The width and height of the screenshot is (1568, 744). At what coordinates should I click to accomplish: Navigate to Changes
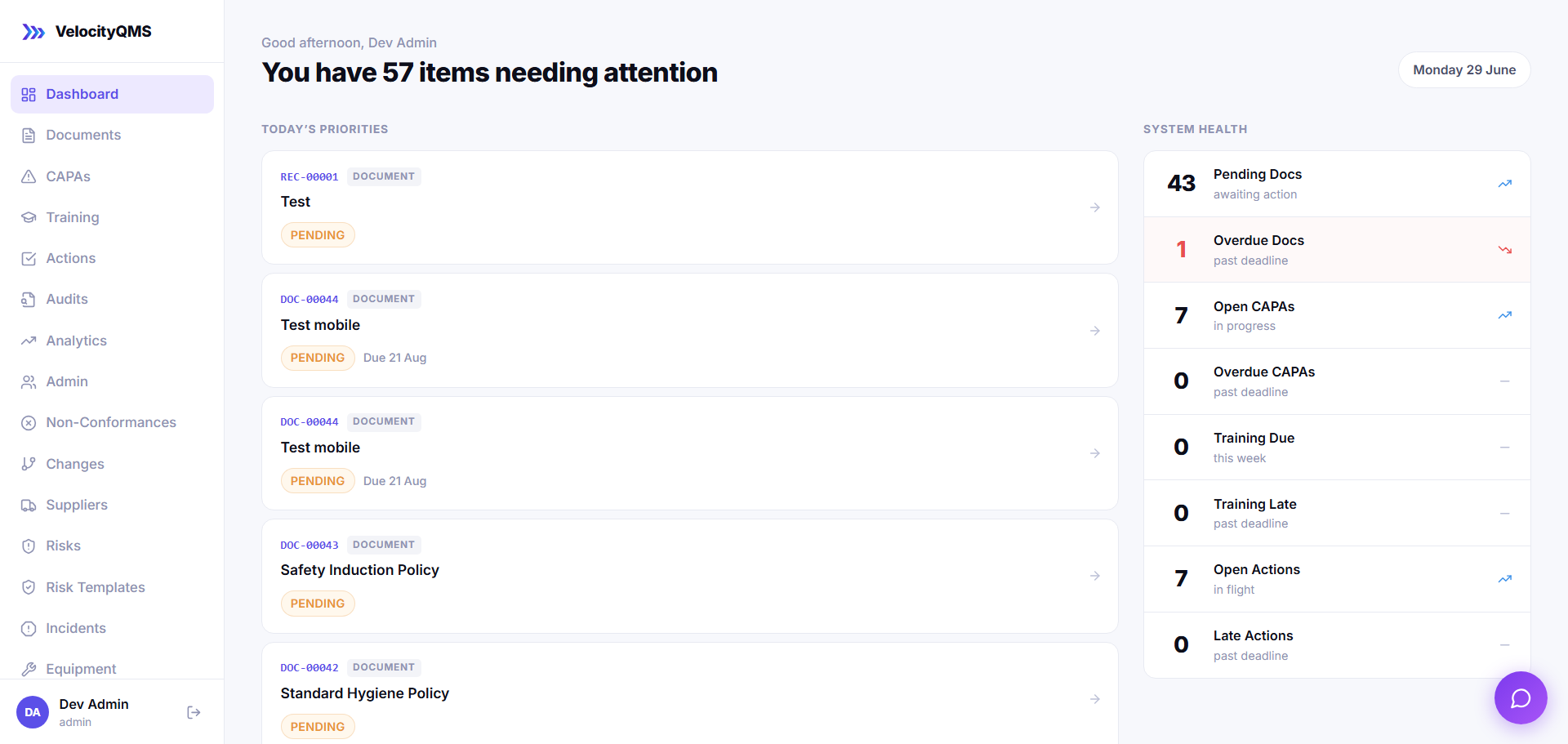tap(112, 464)
